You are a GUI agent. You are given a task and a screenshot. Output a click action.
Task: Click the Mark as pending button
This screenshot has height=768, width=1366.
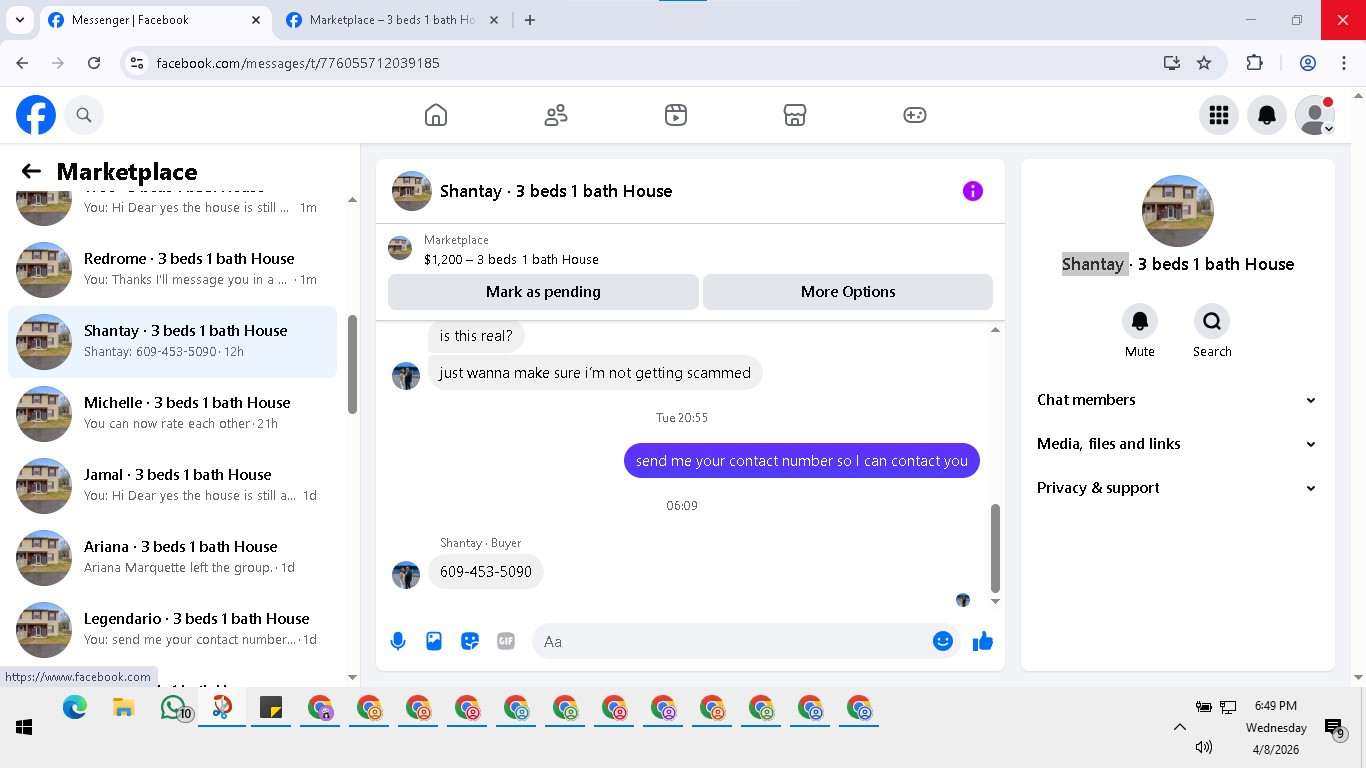tap(543, 292)
